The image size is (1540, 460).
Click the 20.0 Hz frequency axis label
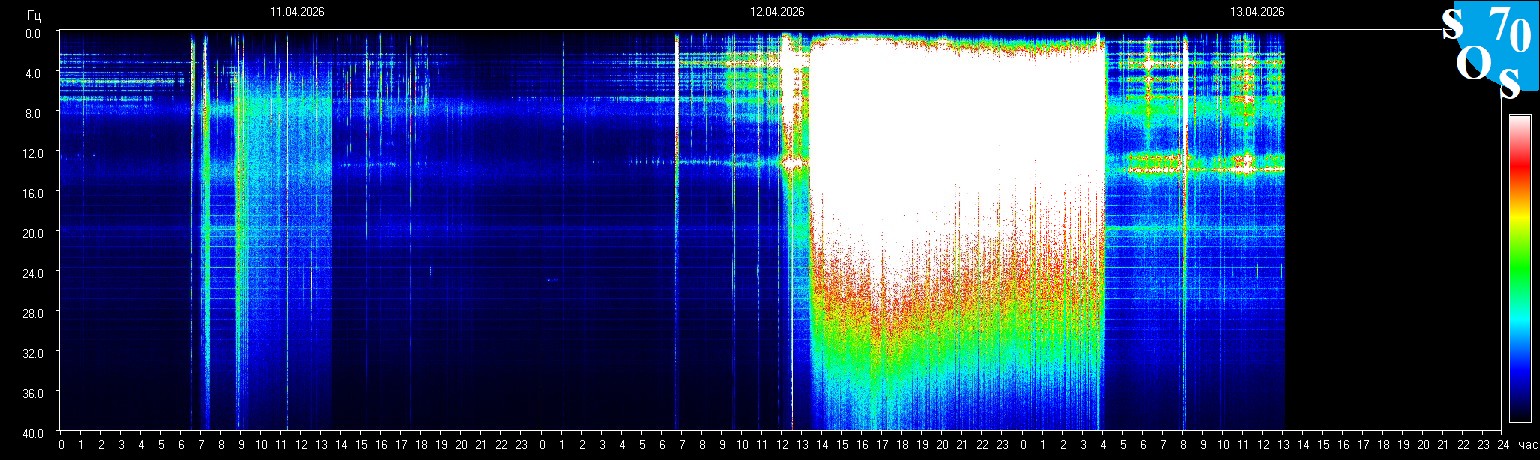pyautogui.click(x=34, y=232)
